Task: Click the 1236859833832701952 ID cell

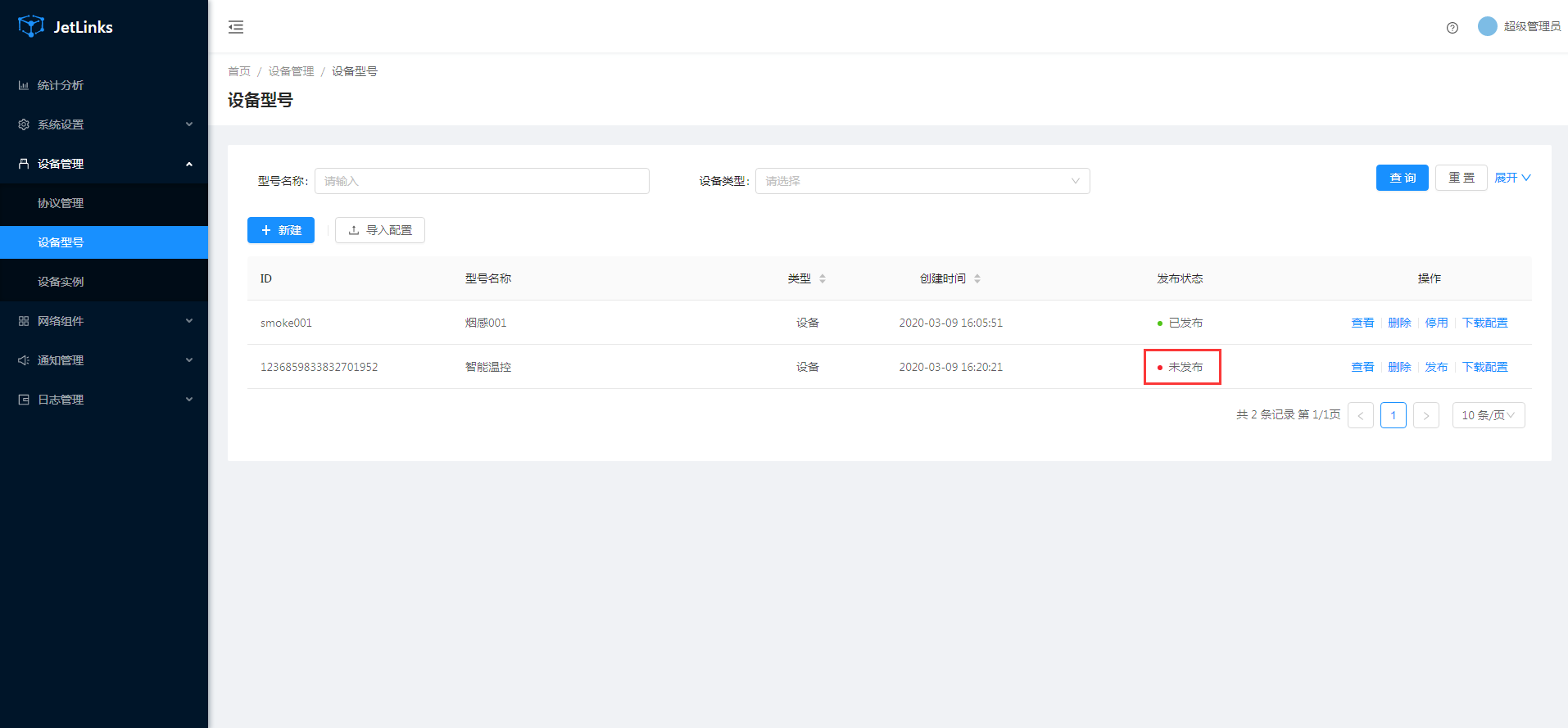Action: click(319, 367)
